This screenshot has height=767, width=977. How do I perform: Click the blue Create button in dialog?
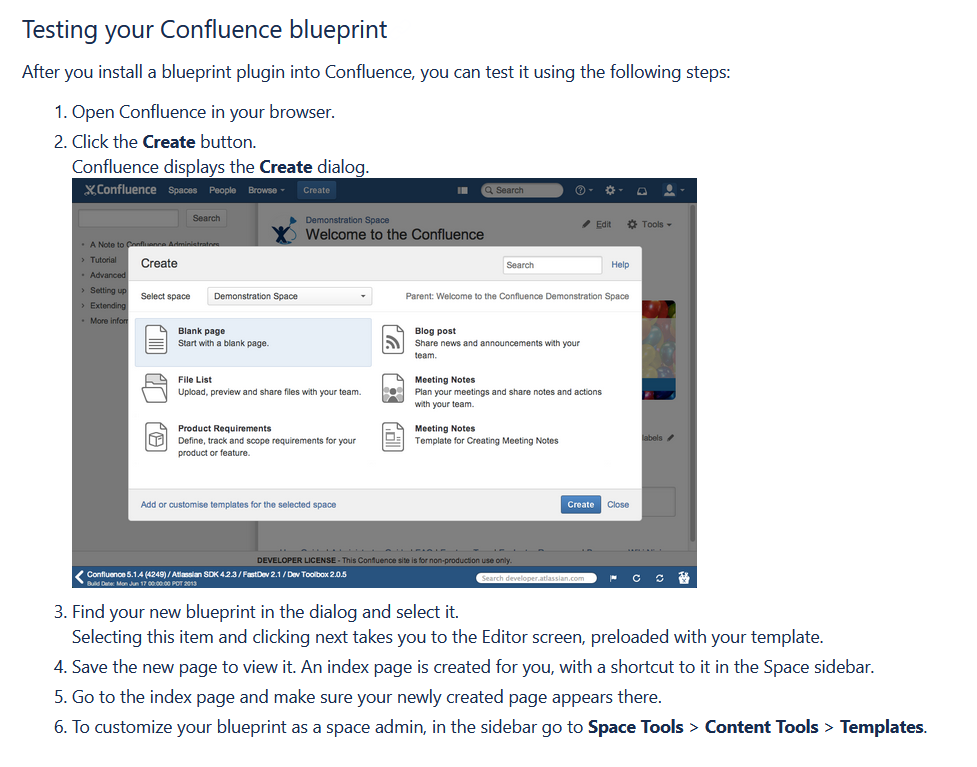(580, 505)
